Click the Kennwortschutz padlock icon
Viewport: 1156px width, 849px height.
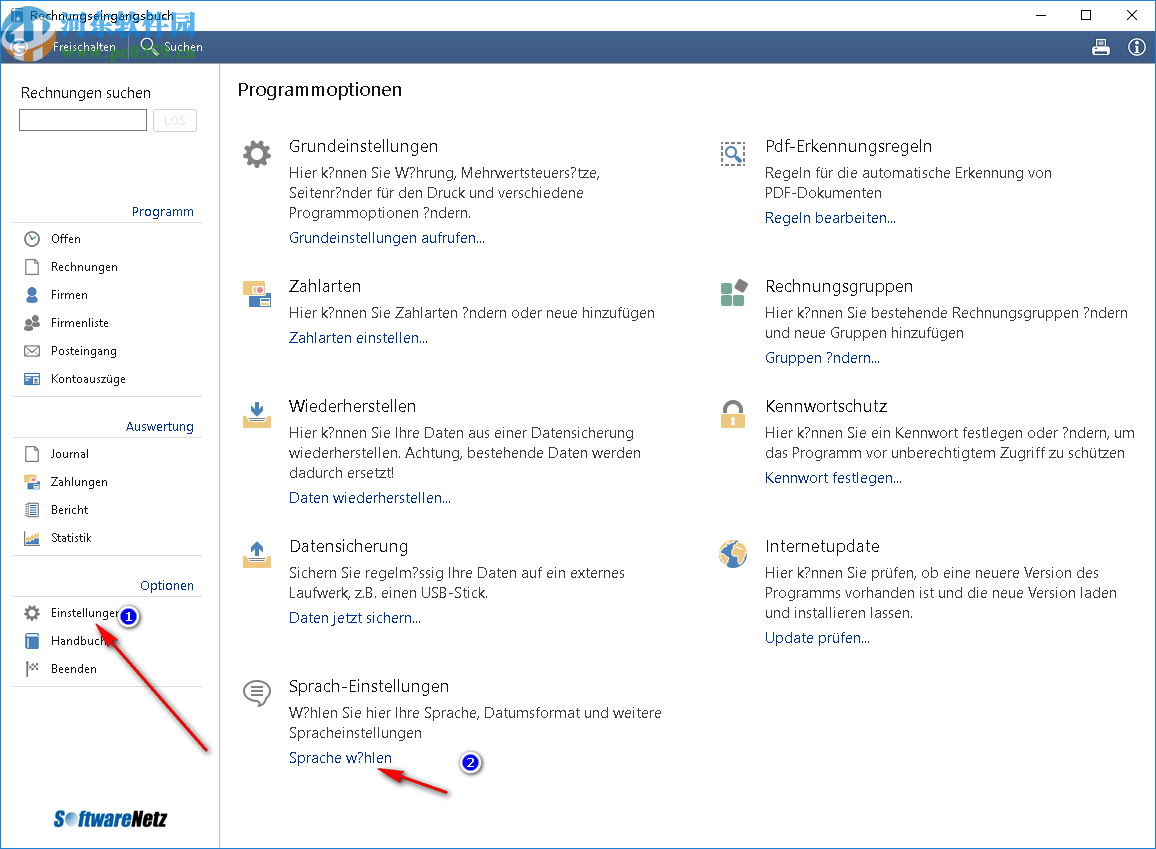click(733, 413)
